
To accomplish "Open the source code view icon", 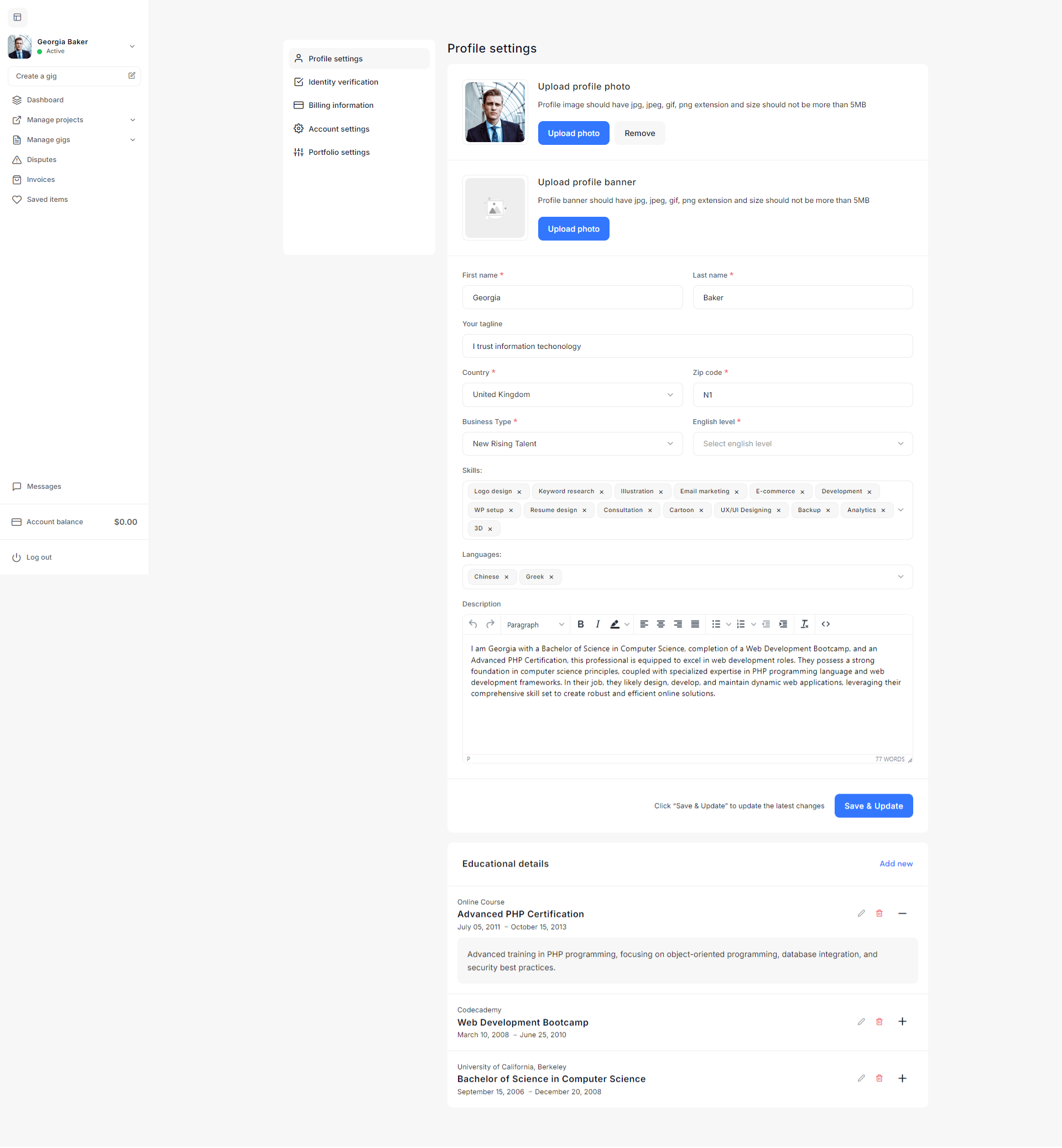I will click(825, 624).
